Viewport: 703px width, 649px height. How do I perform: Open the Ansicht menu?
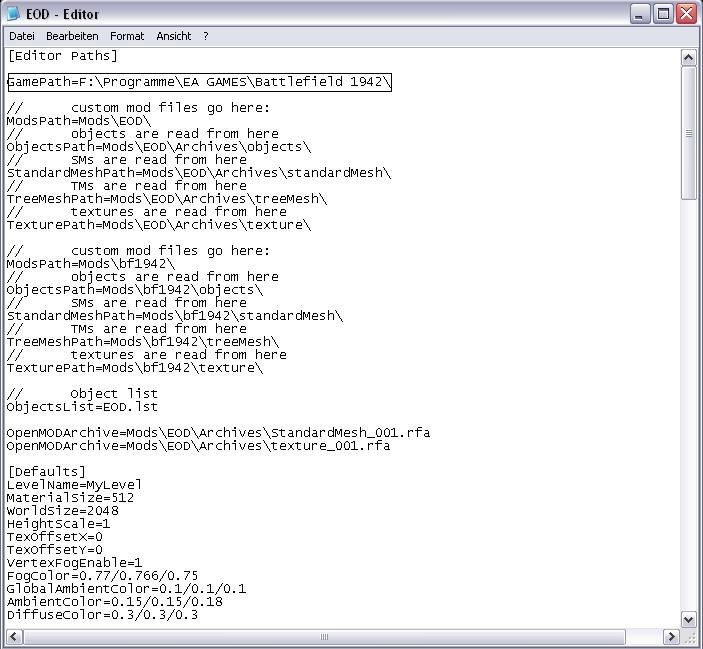pyautogui.click(x=174, y=36)
